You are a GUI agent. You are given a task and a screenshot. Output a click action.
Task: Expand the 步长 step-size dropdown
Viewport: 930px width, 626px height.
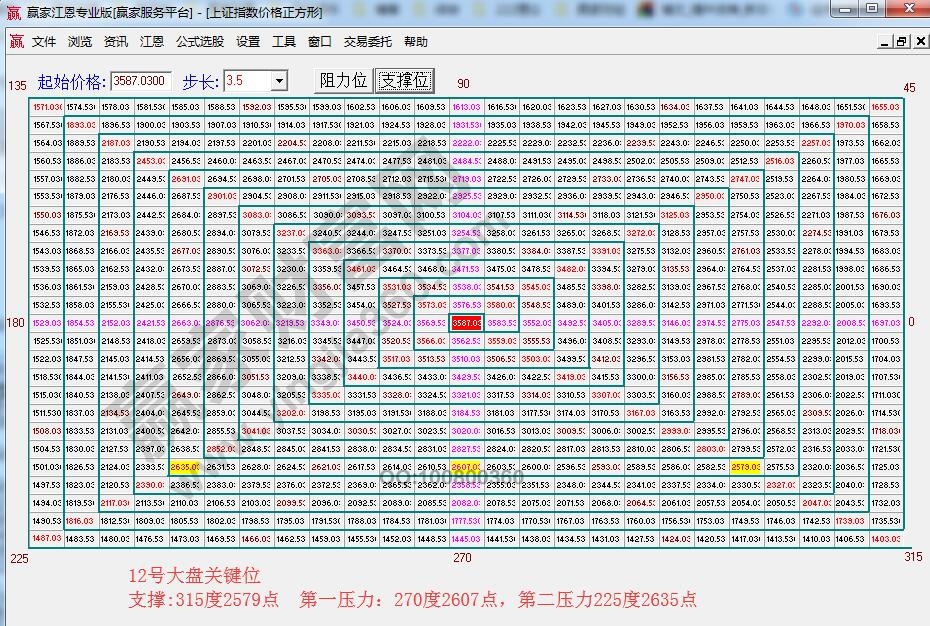coord(279,81)
